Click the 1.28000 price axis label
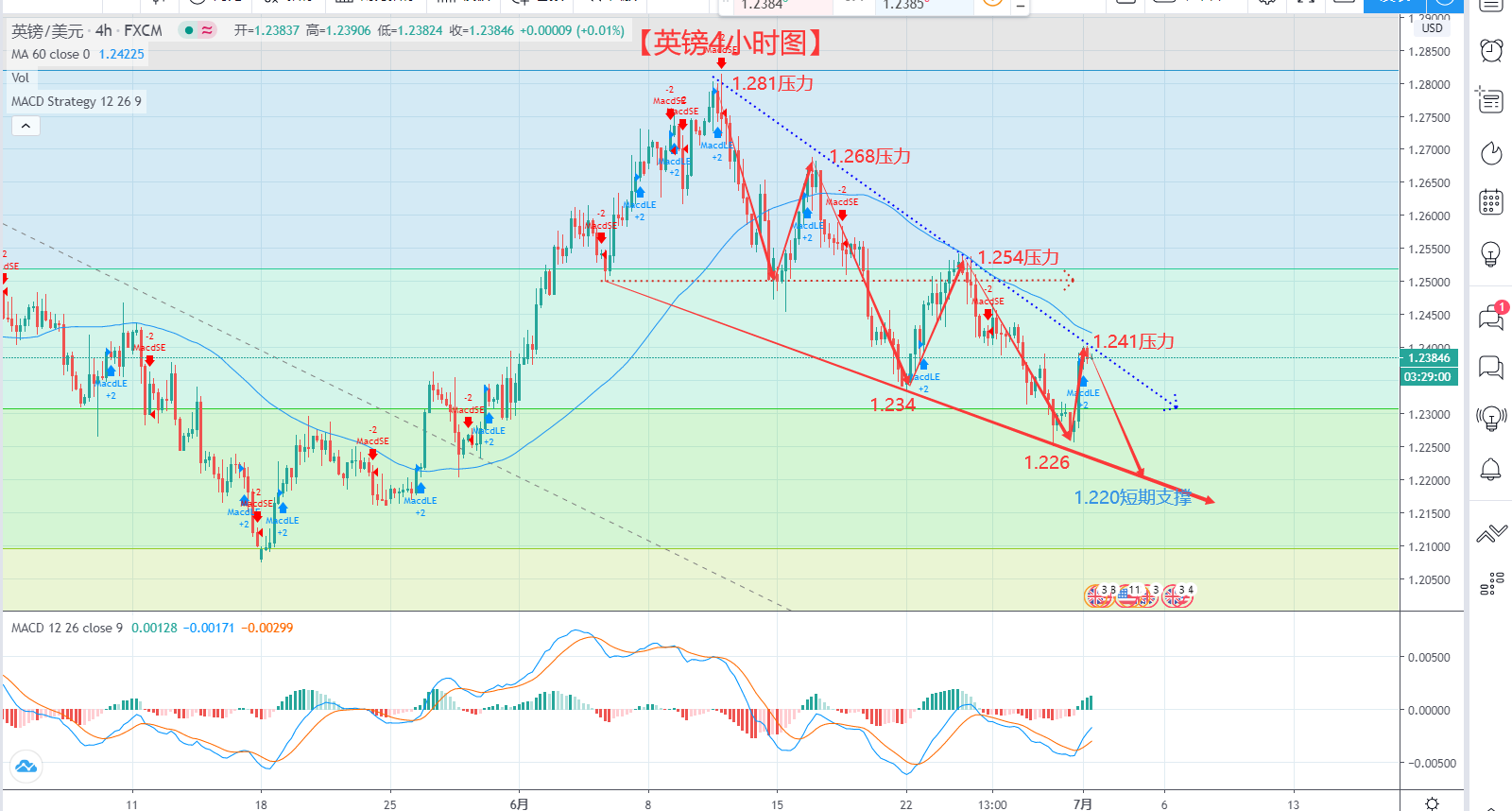This screenshot has height=811, width=1512. [1429, 84]
